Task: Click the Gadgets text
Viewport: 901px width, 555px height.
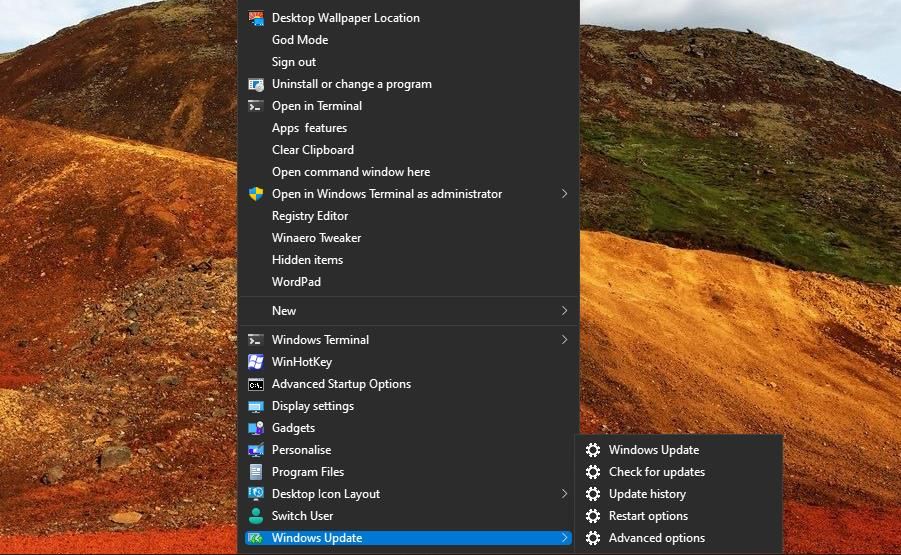Action: coord(293,428)
